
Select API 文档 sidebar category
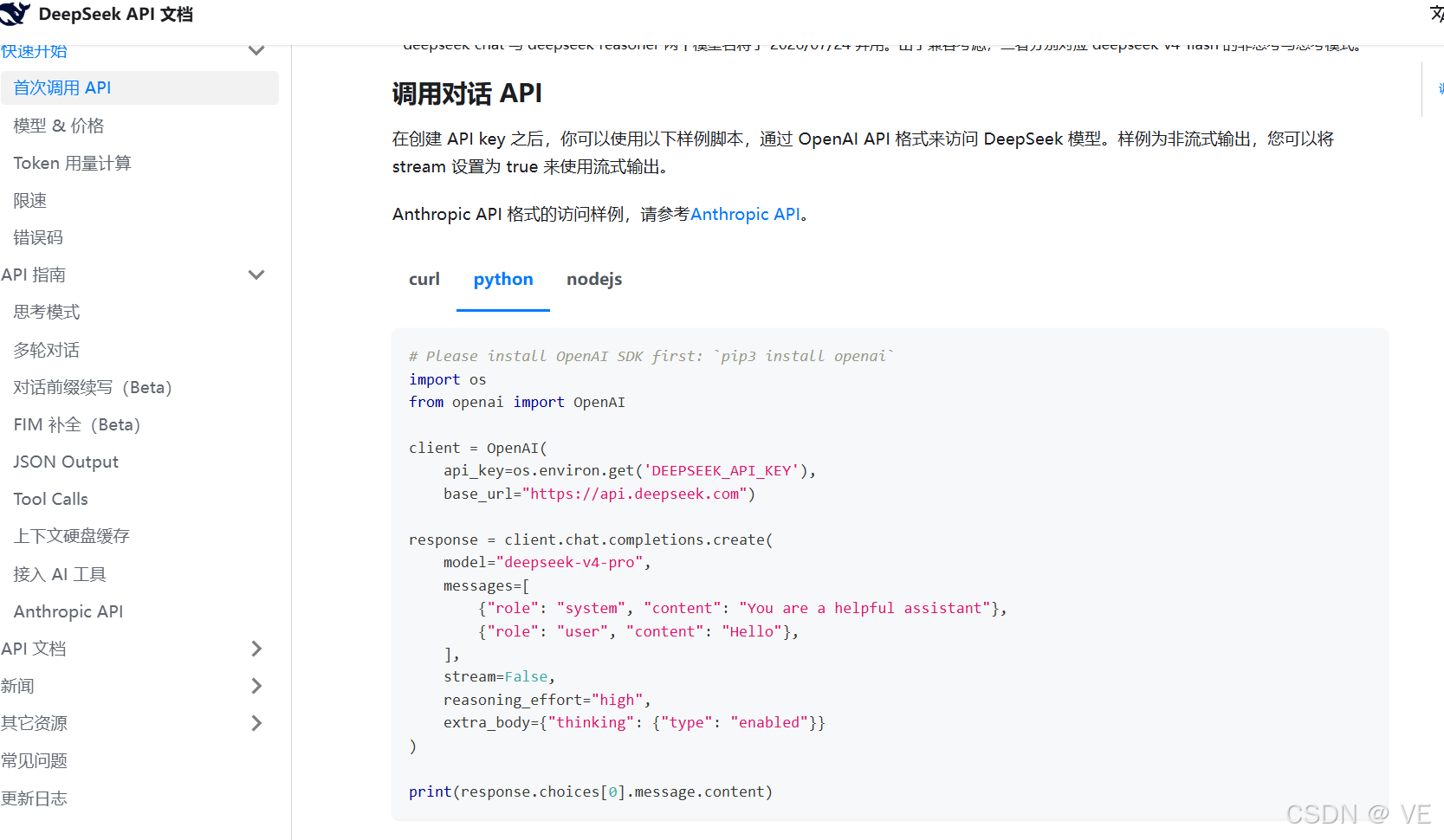pos(34,649)
